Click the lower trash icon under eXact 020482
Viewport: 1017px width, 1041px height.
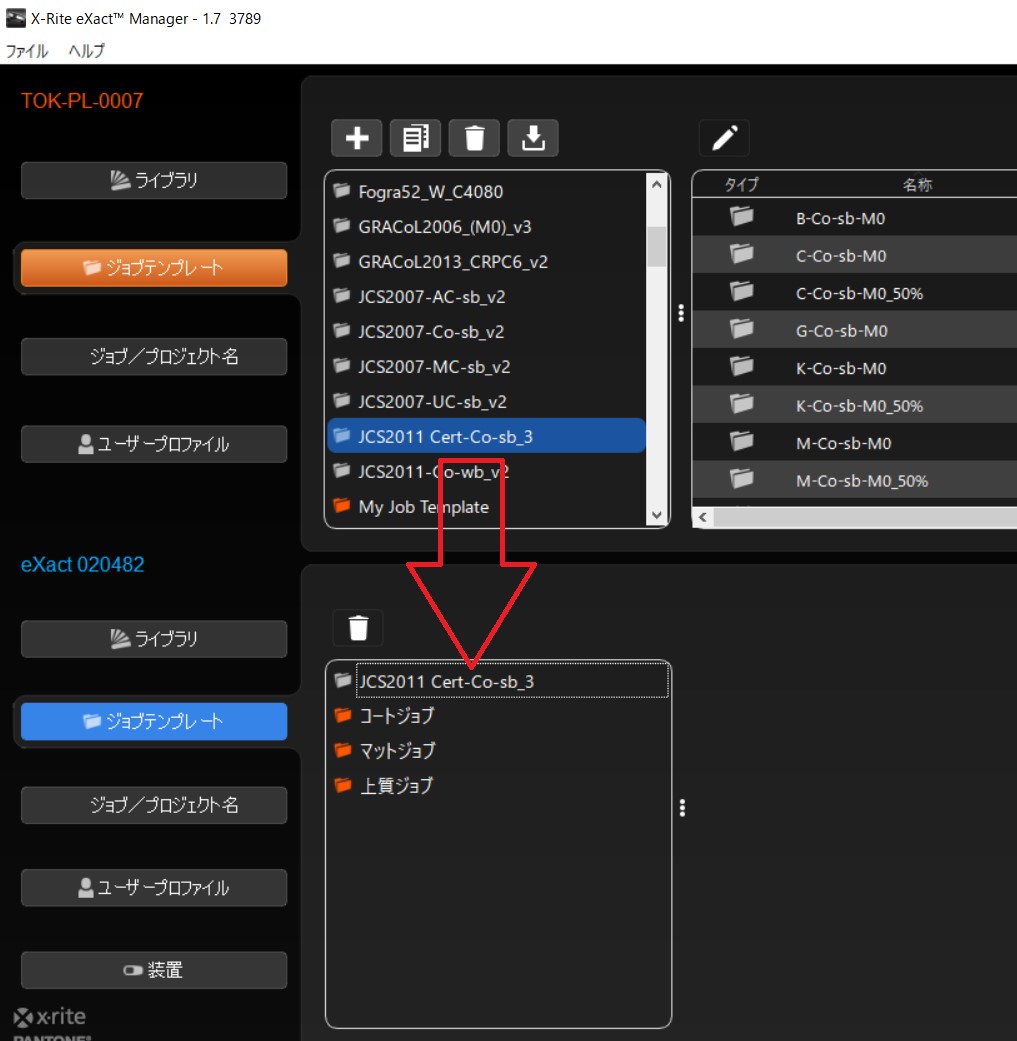point(358,627)
